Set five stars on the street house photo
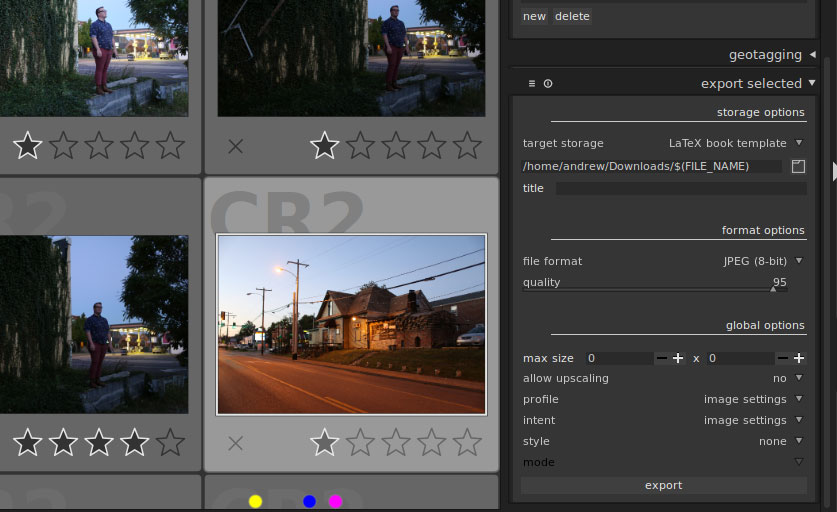 tap(467, 442)
